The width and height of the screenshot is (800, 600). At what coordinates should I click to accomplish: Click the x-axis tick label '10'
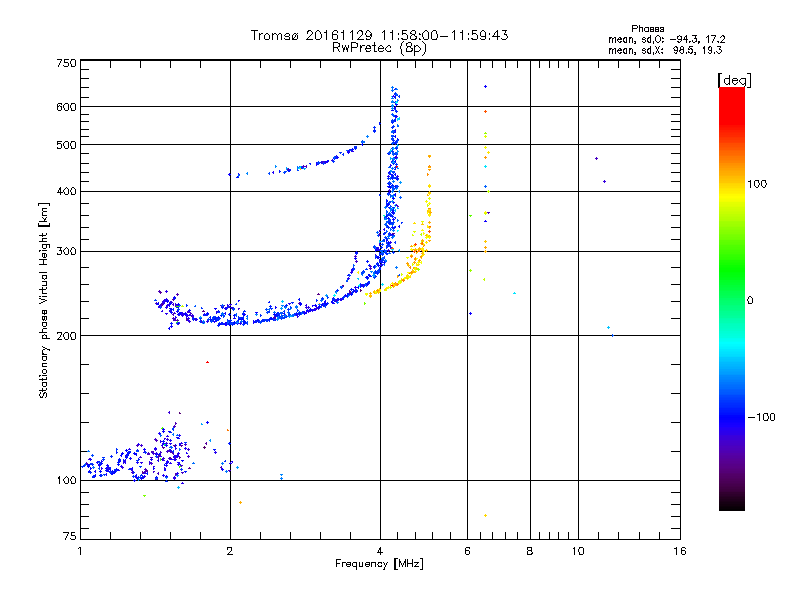578,551
